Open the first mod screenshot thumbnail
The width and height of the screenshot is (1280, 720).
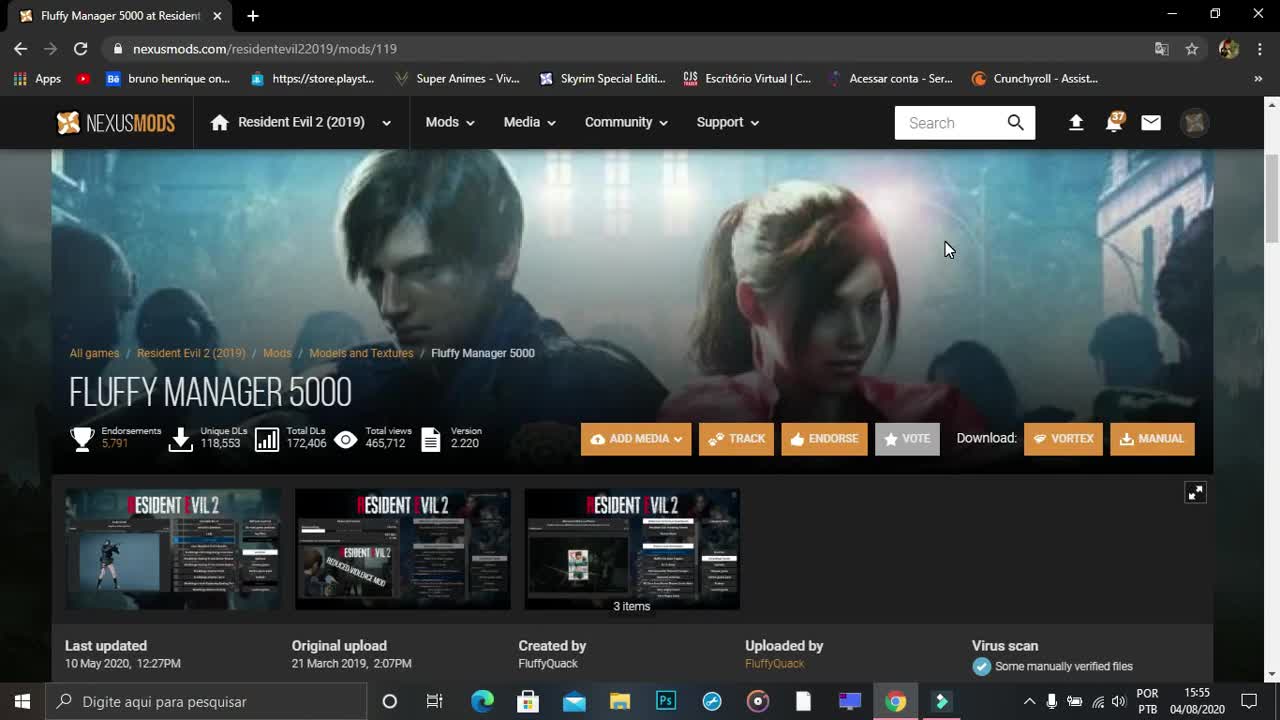coord(173,549)
